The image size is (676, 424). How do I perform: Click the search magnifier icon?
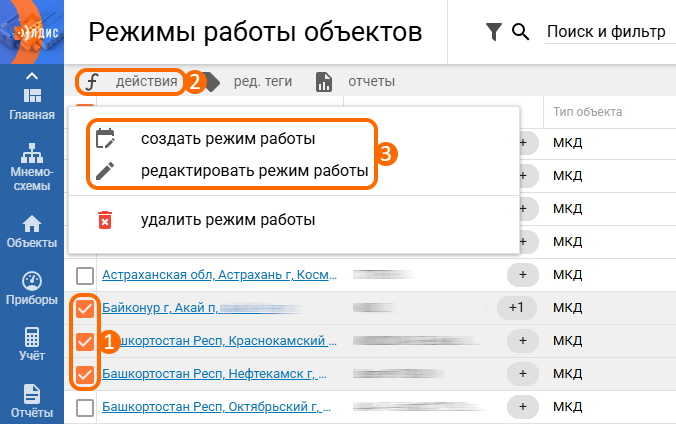click(520, 32)
